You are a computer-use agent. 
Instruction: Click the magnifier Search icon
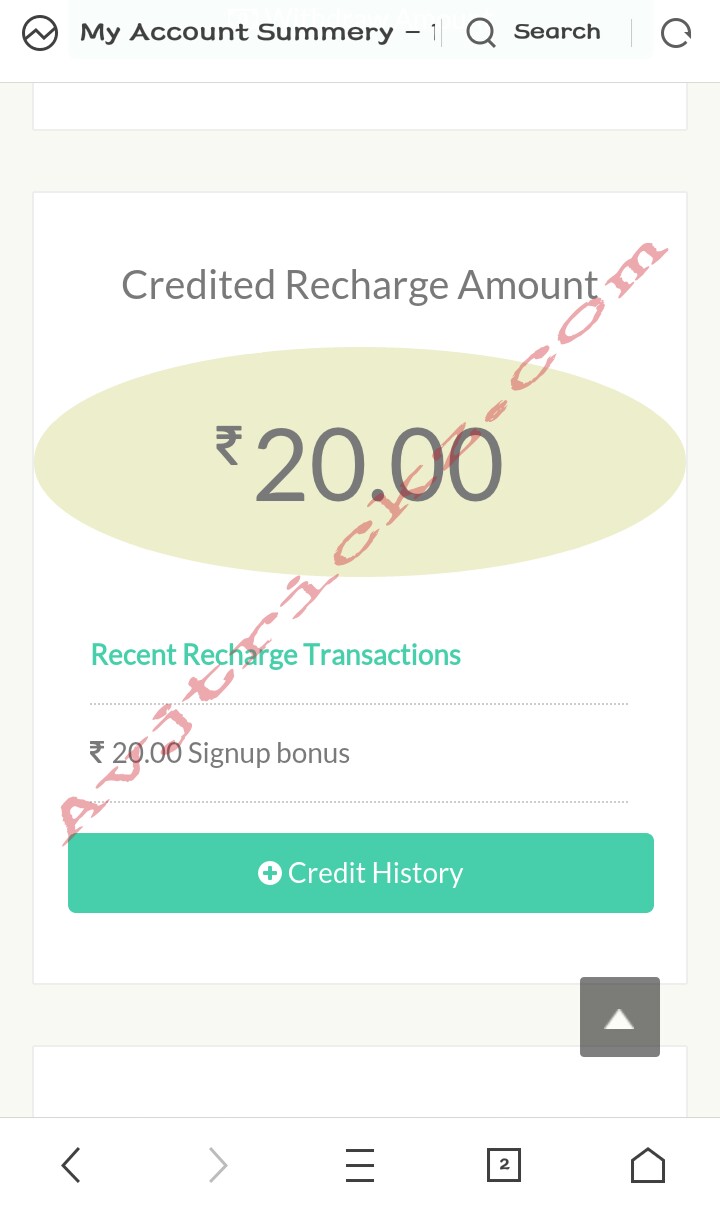click(x=481, y=34)
